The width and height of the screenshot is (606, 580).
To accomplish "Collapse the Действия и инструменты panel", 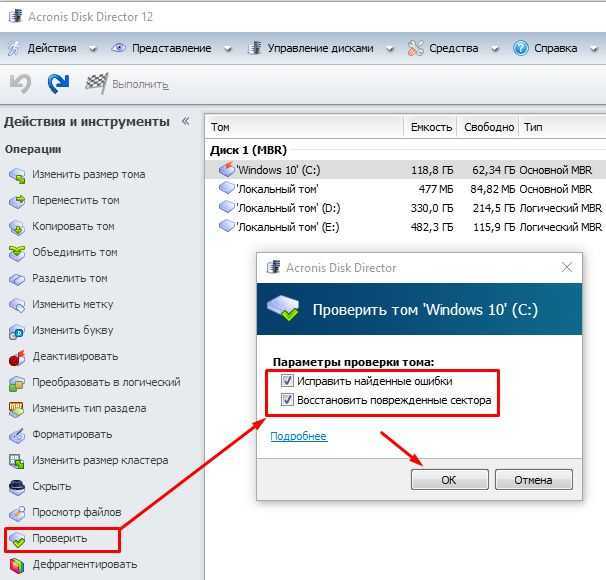I will 186,121.
